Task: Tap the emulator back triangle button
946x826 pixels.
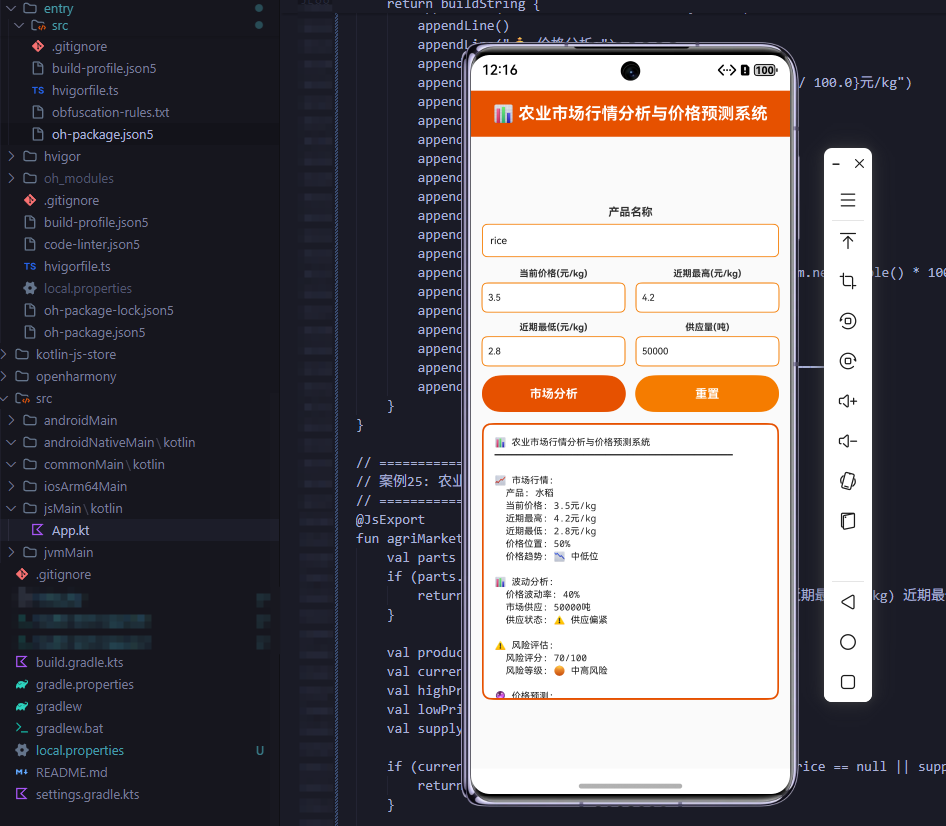Action: [848, 602]
